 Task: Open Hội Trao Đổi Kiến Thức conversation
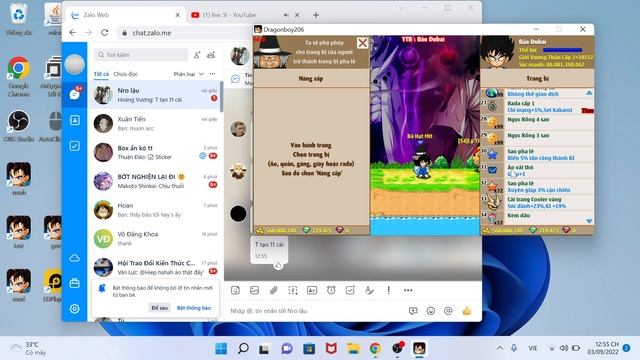pos(155,267)
